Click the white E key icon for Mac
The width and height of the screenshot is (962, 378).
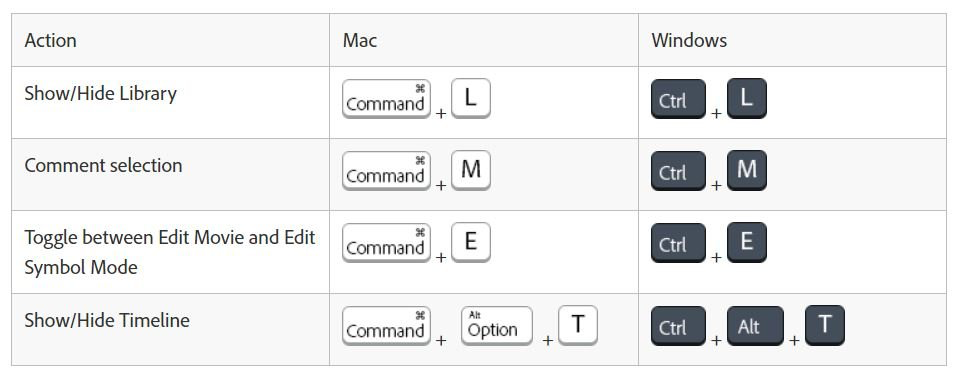[x=471, y=242]
